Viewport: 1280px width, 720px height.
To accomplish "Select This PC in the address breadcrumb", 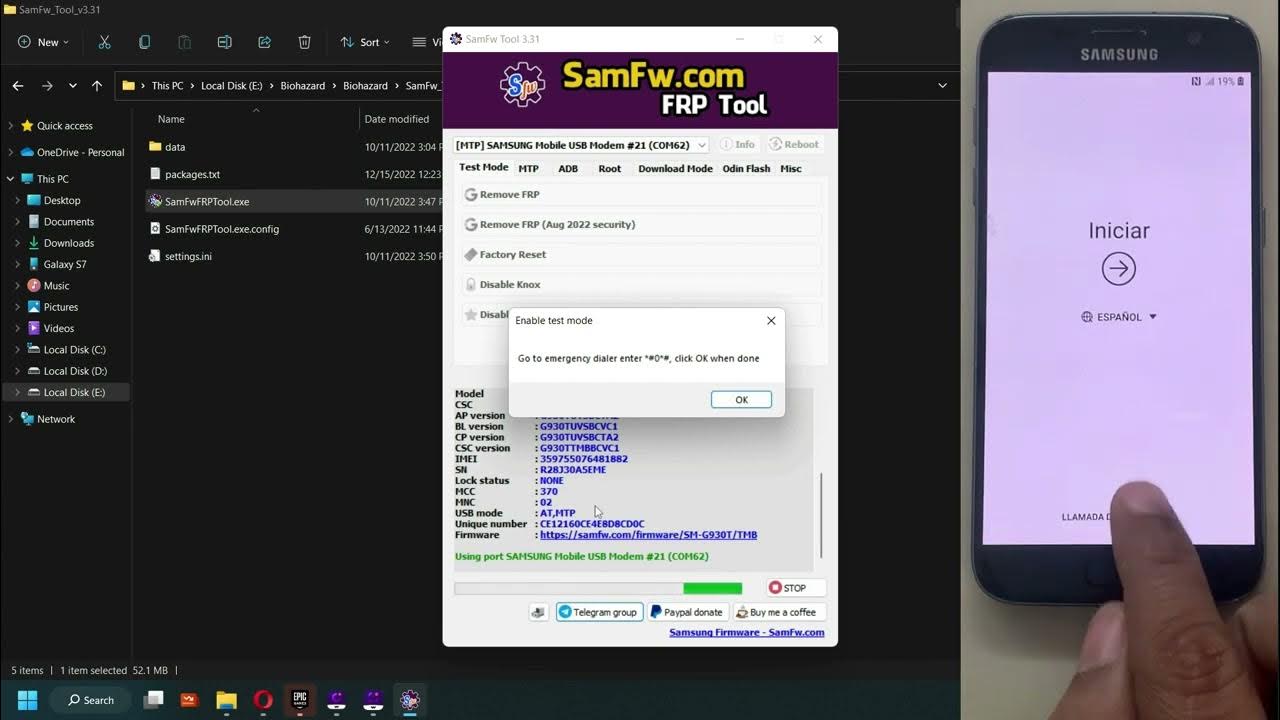I will point(167,86).
